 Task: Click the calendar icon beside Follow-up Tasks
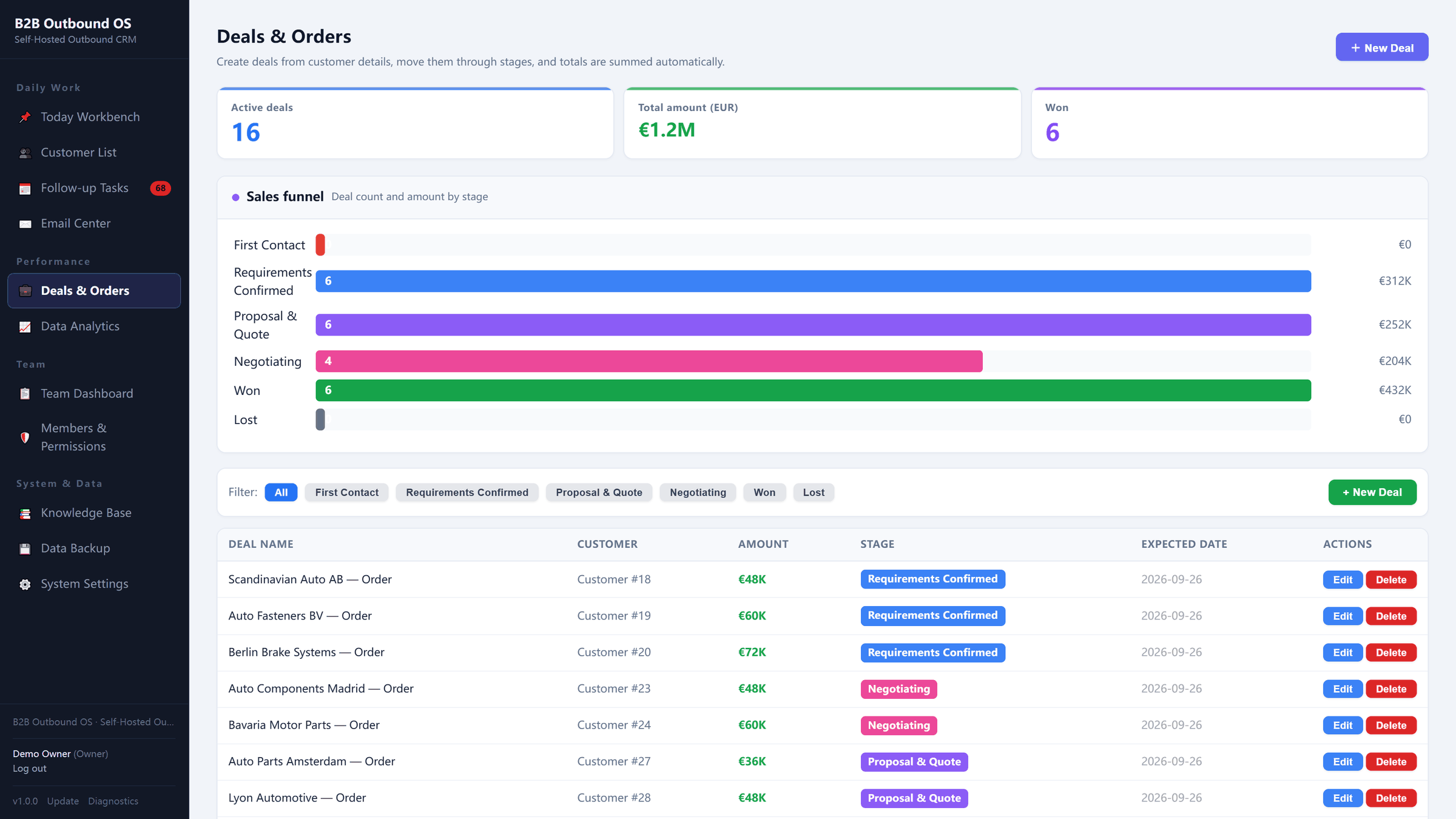pos(25,189)
